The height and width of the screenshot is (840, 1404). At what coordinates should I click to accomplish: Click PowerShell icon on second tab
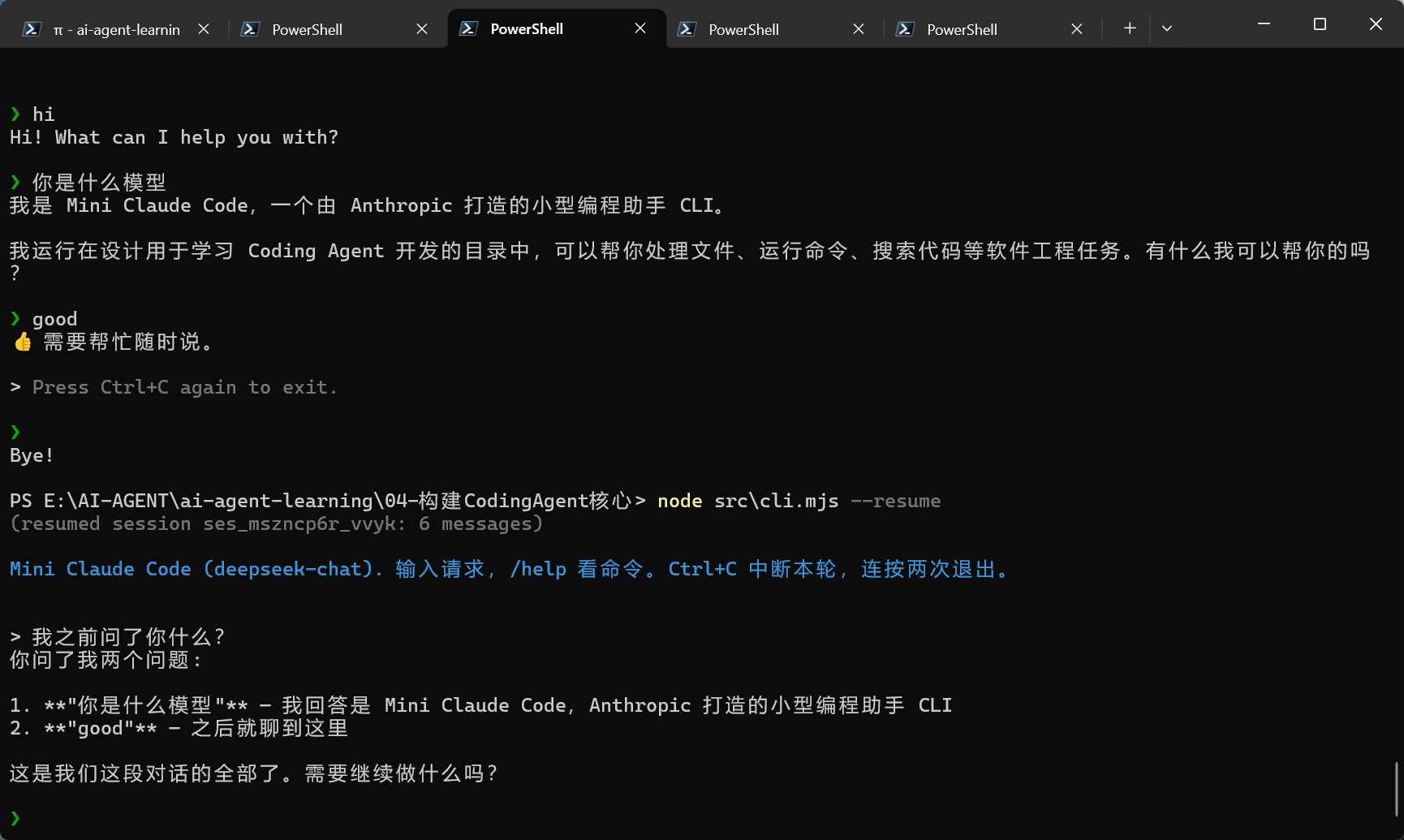[250, 29]
